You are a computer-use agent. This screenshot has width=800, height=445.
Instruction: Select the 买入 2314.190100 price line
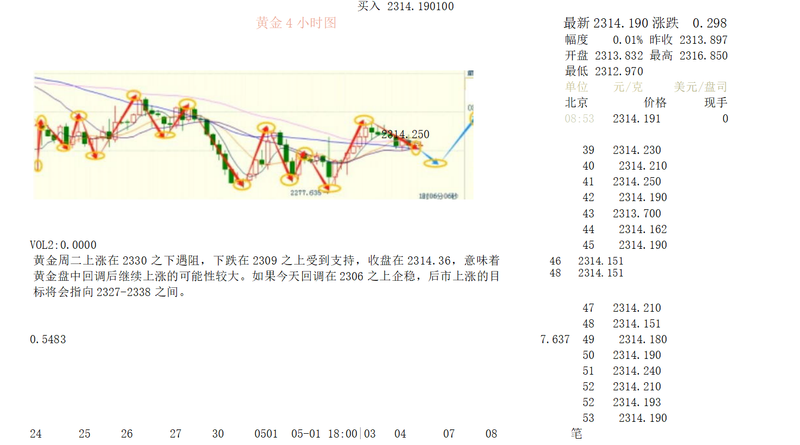[405, 6]
